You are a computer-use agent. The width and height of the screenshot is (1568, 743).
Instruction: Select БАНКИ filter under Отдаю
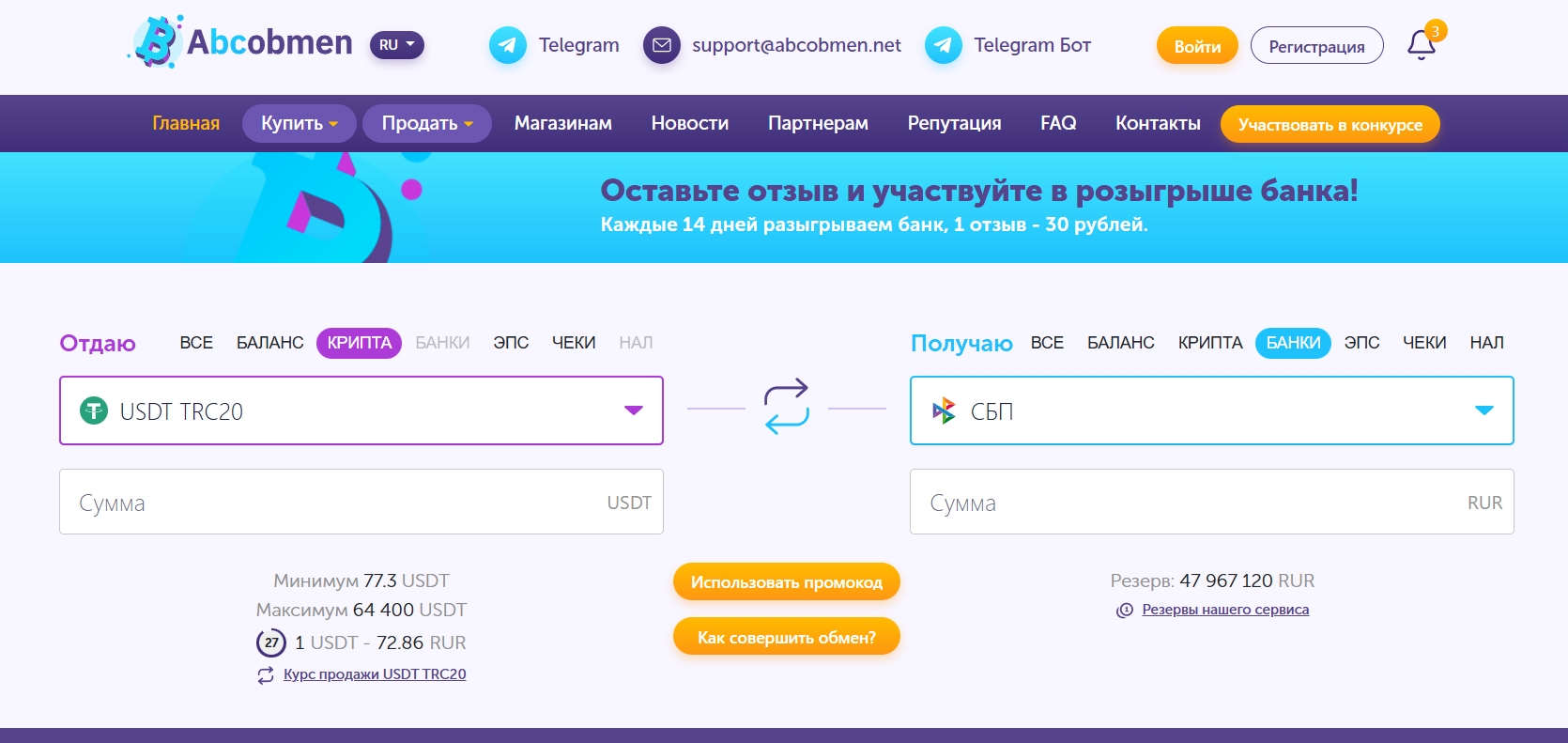(x=442, y=343)
